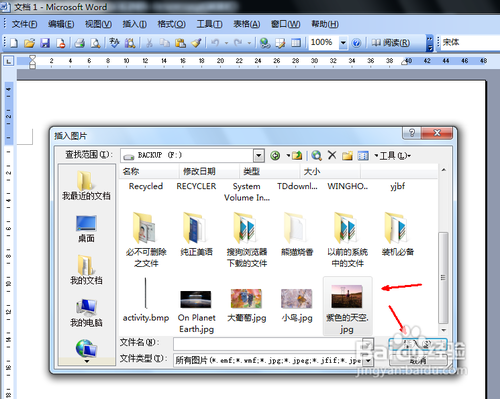Image resolution: width=500 pixels, height=399 pixels.
Task: Click the tab alignment selector at ruler corner
Action: [x=8, y=61]
